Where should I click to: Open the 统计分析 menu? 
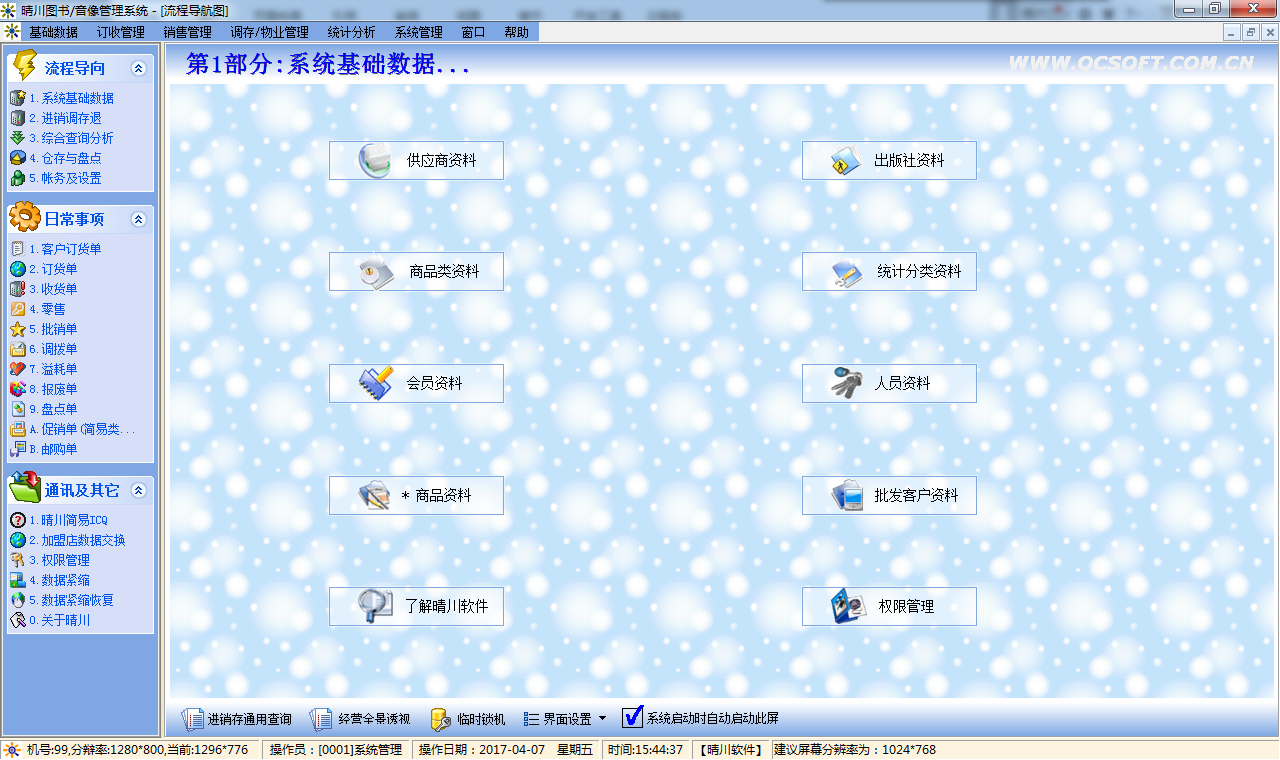(x=352, y=32)
